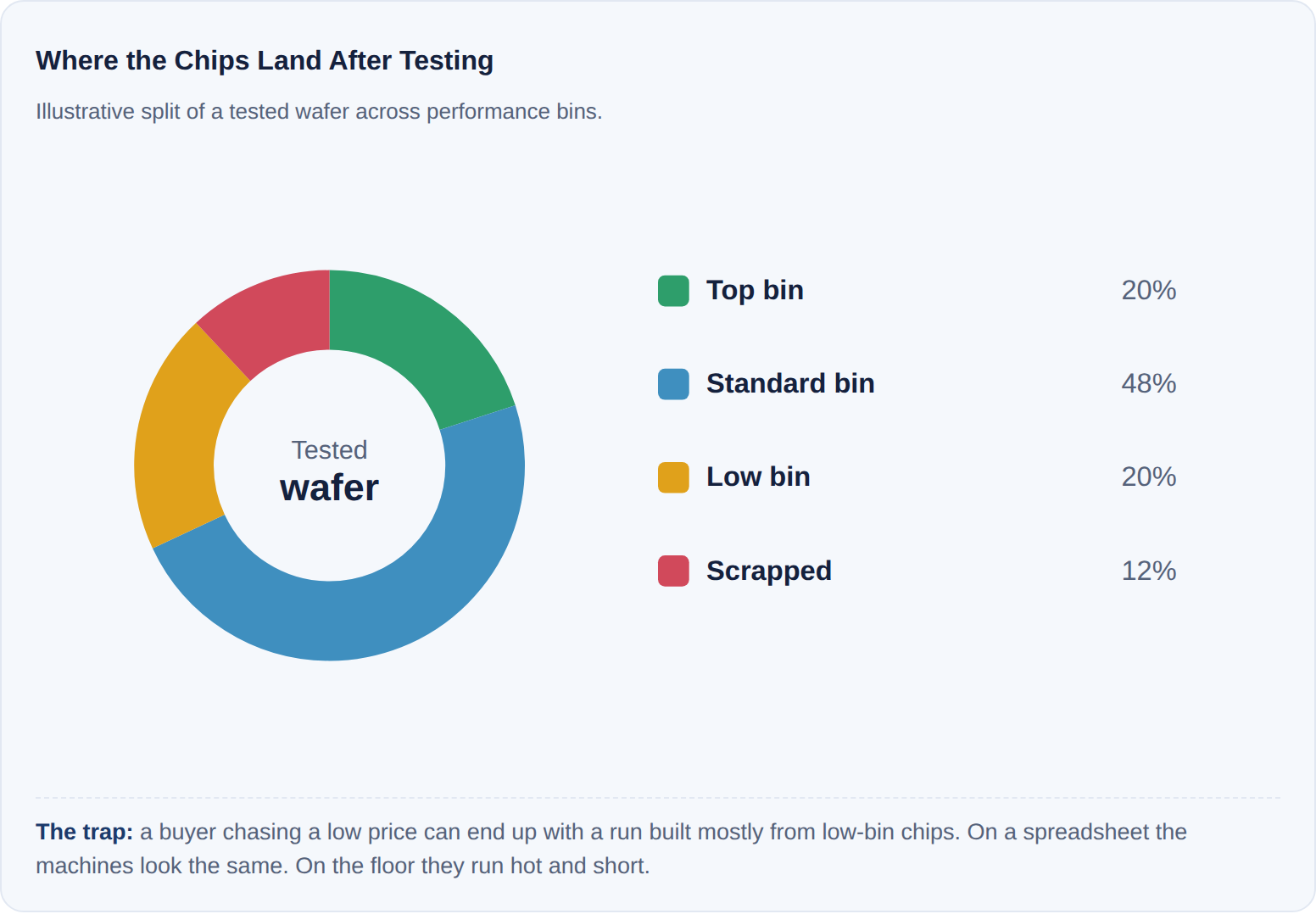Click the yellow Low bin legend swatch
Viewport: 1316px width, 914px height.
pyautogui.click(x=673, y=477)
